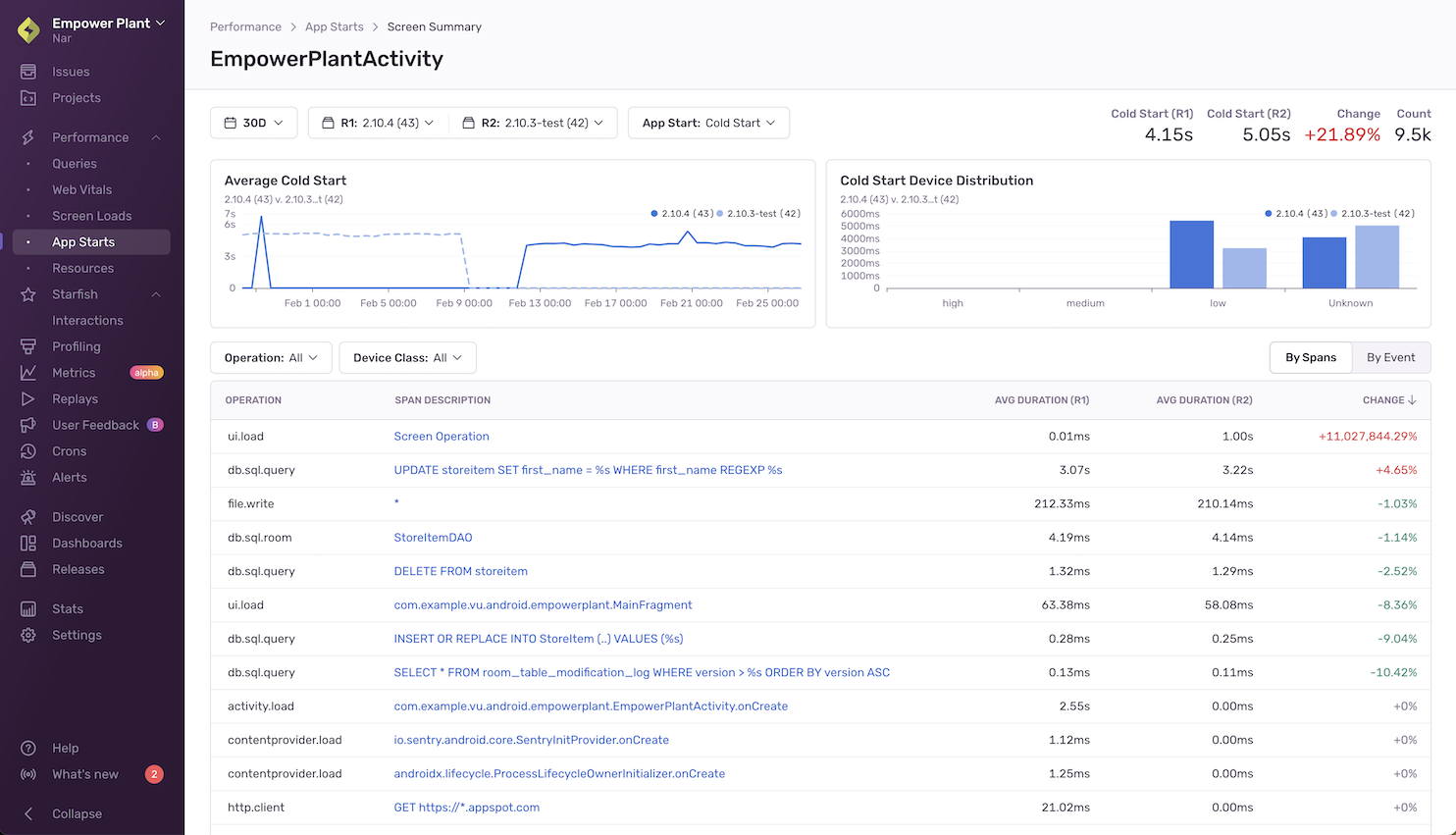Viewport: 1456px width, 835px height.
Task: Open the Device Class filter dropdown
Action: click(x=407, y=358)
